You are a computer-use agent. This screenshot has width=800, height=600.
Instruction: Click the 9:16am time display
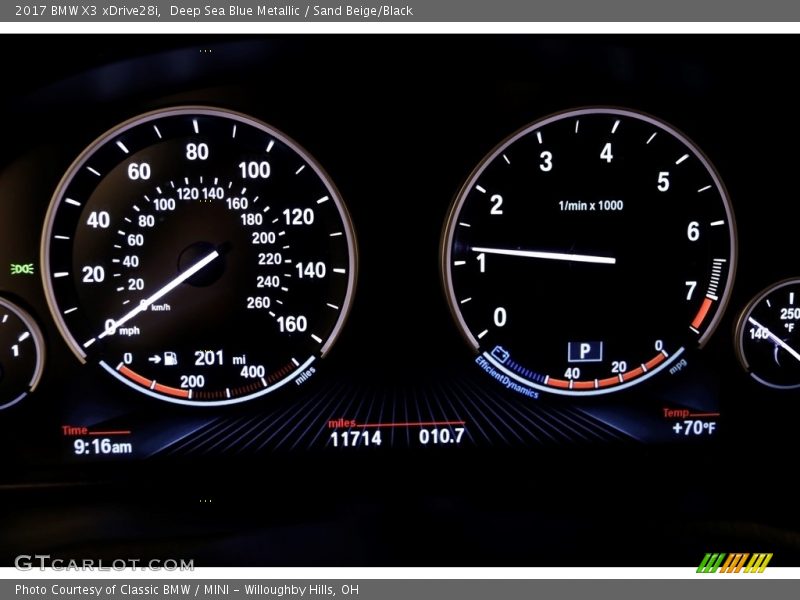[102, 447]
